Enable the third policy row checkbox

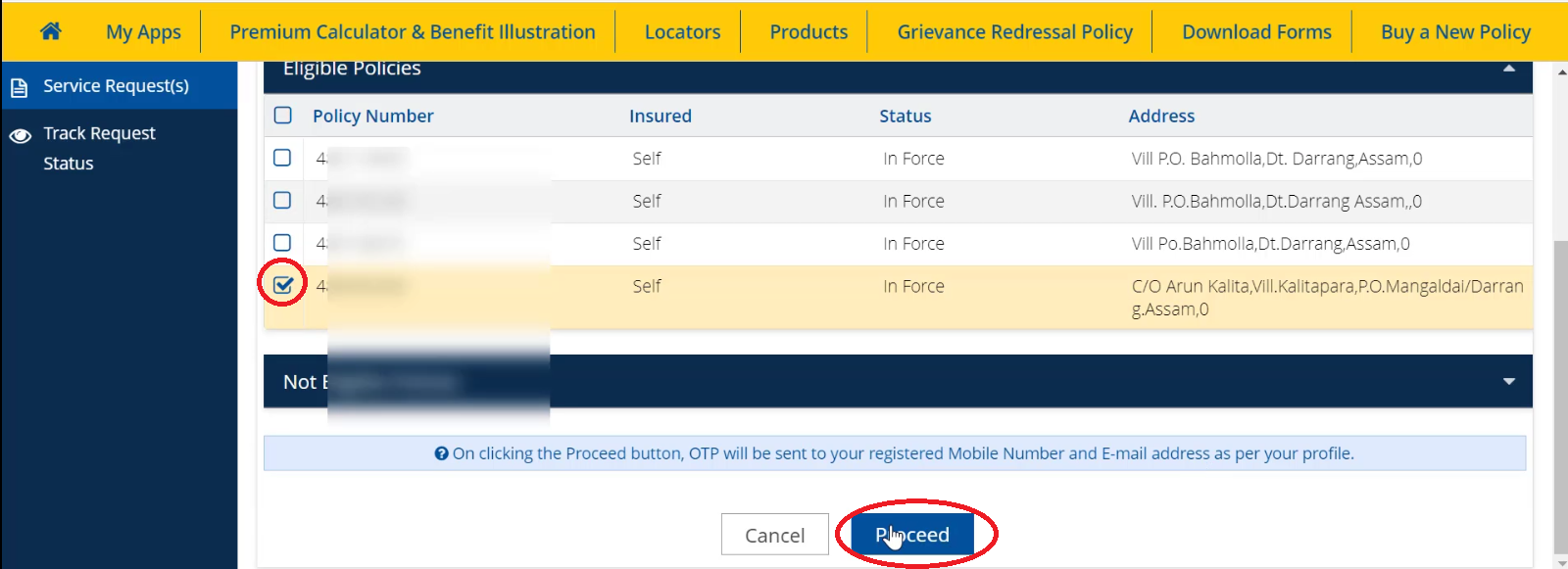pyautogui.click(x=282, y=243)
